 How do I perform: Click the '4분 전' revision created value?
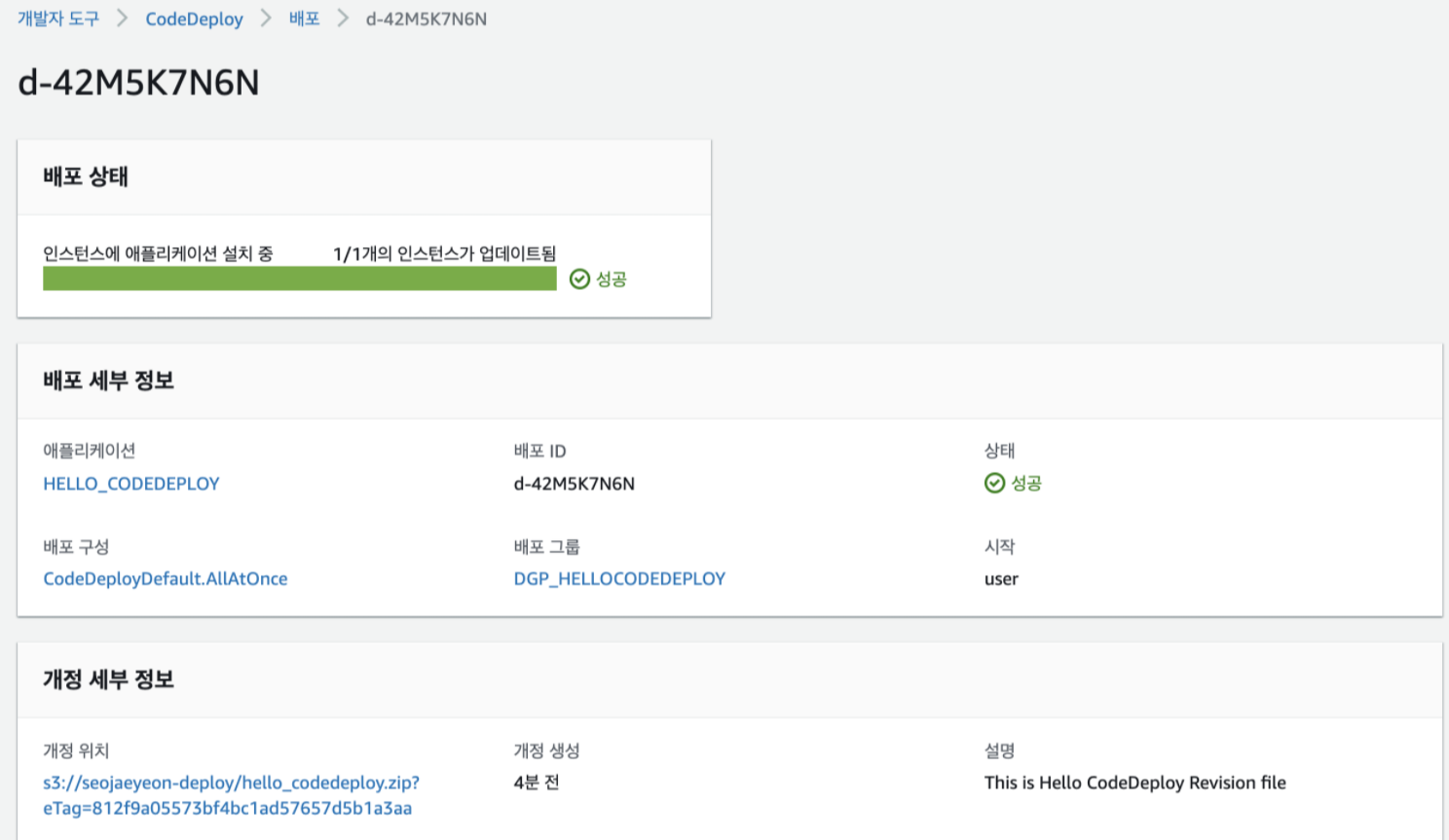click(x=537, y=783)
